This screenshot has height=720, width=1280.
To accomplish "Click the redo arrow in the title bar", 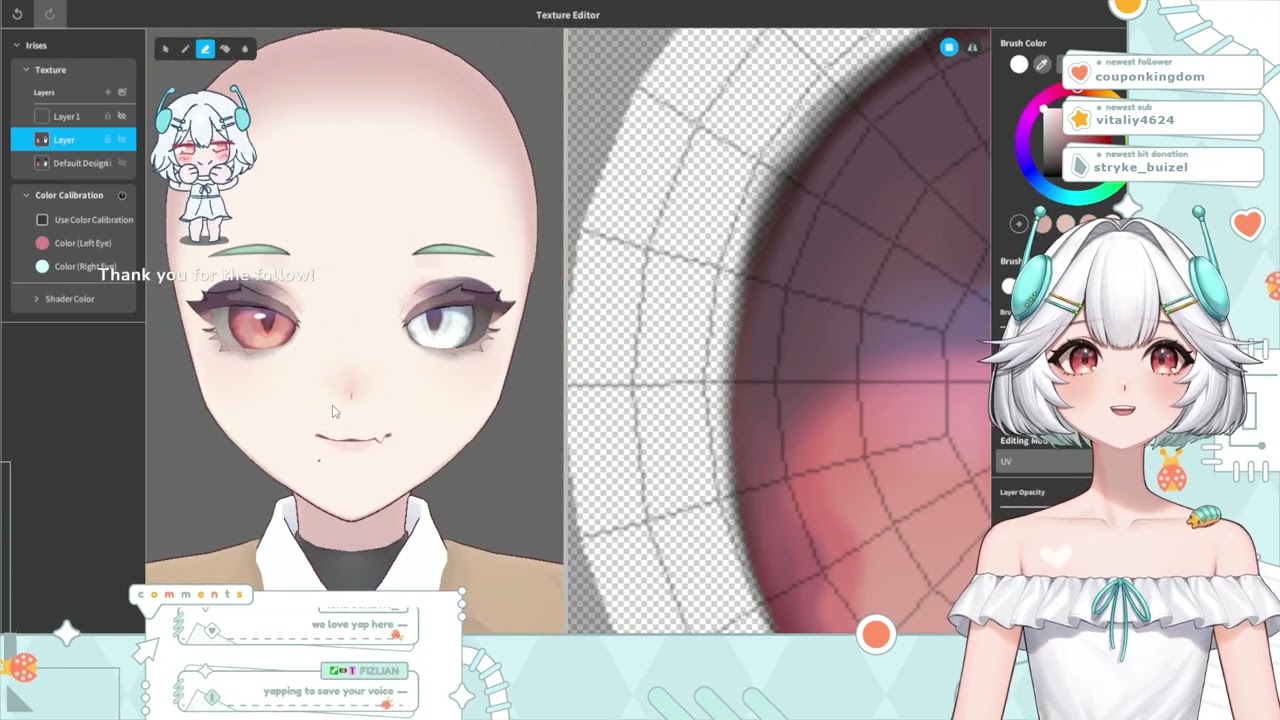I will click(49, 14).
